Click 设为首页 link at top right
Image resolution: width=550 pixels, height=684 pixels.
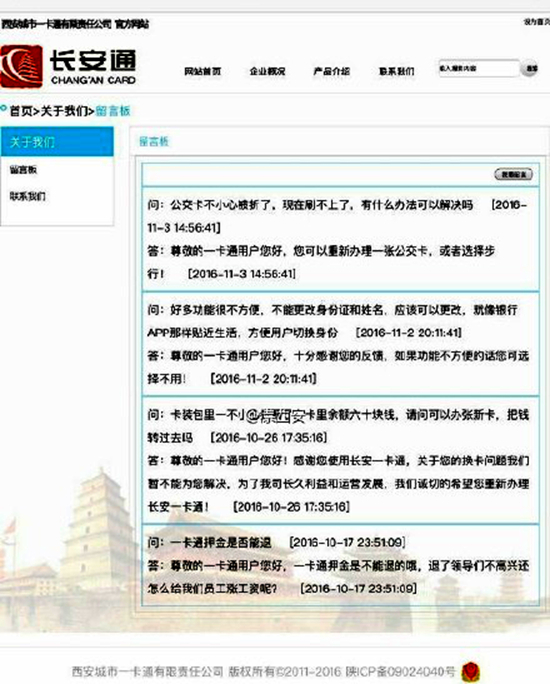536,22
